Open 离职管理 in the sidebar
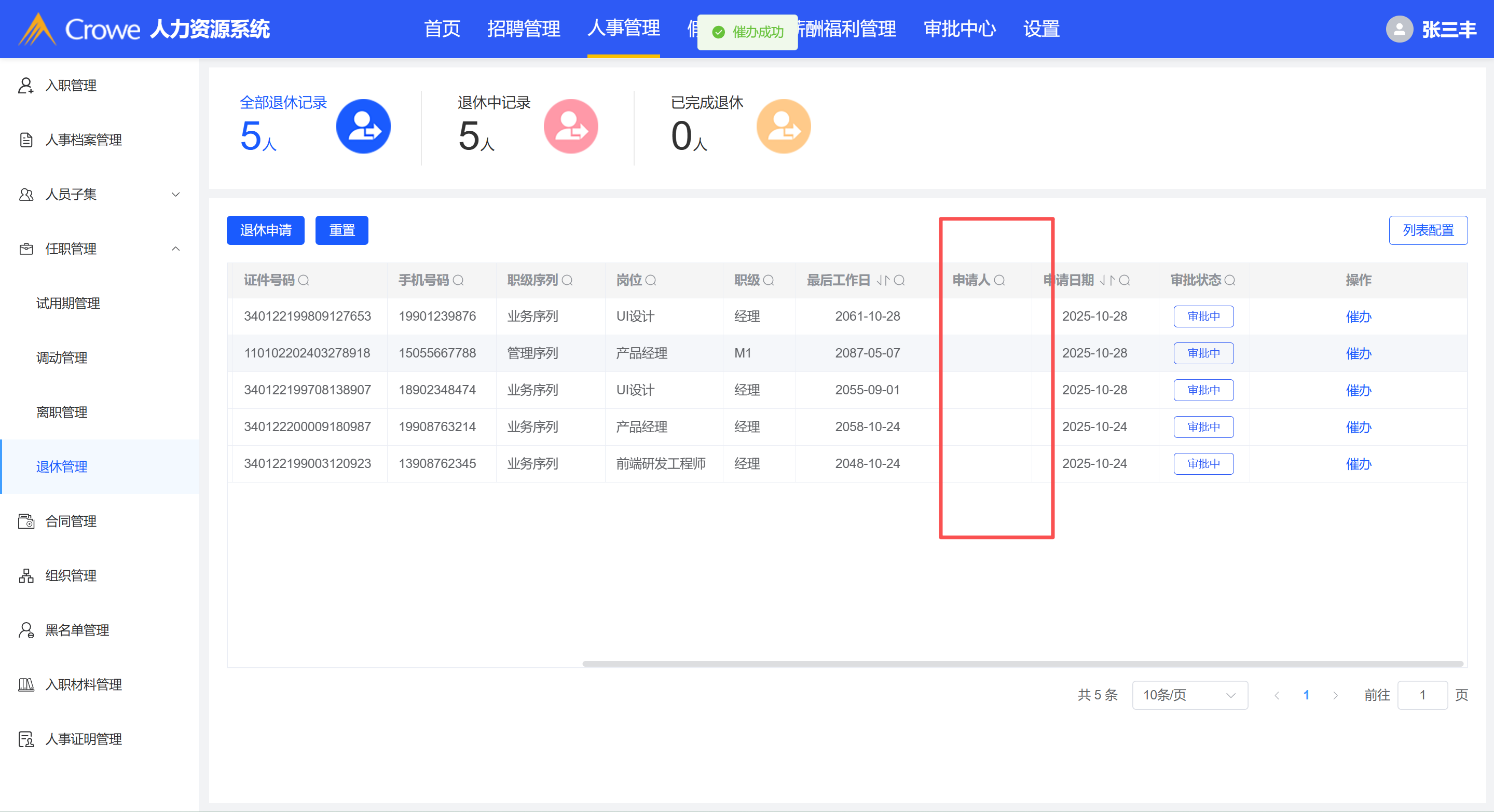This screenshot has height=812, width=1494. [61, 412]
